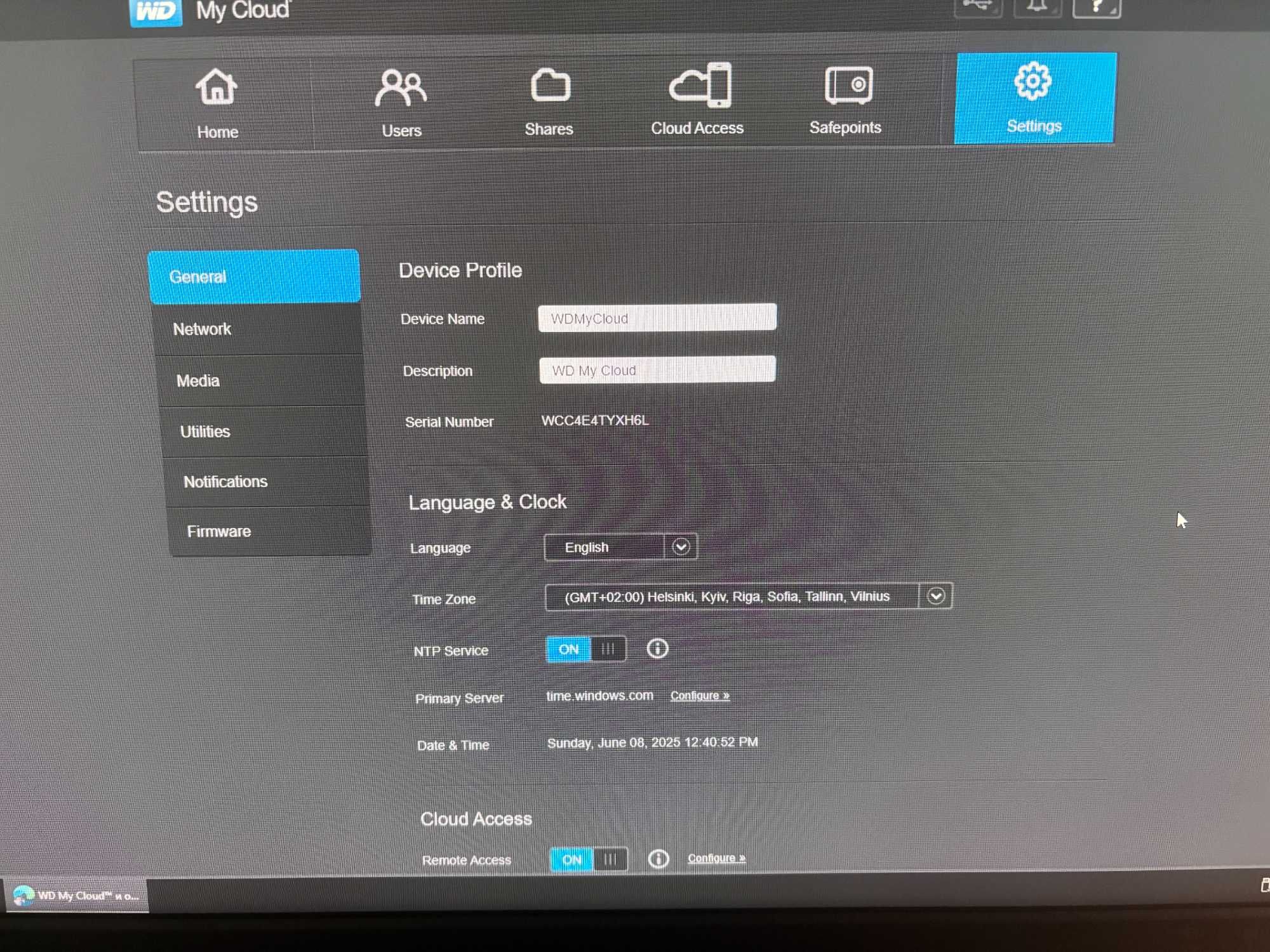Screen dimensions: 1270x952
Task: Open the USB devices icon in header
Action: point(979,8)
